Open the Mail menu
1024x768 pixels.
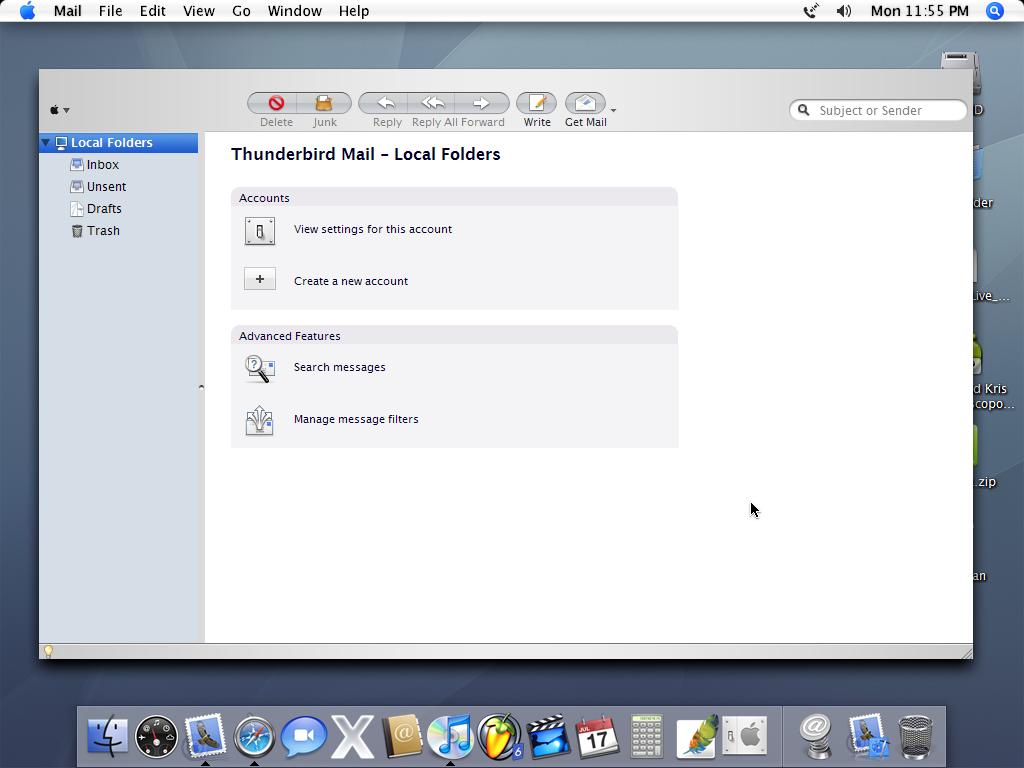(x=67, y=11)
